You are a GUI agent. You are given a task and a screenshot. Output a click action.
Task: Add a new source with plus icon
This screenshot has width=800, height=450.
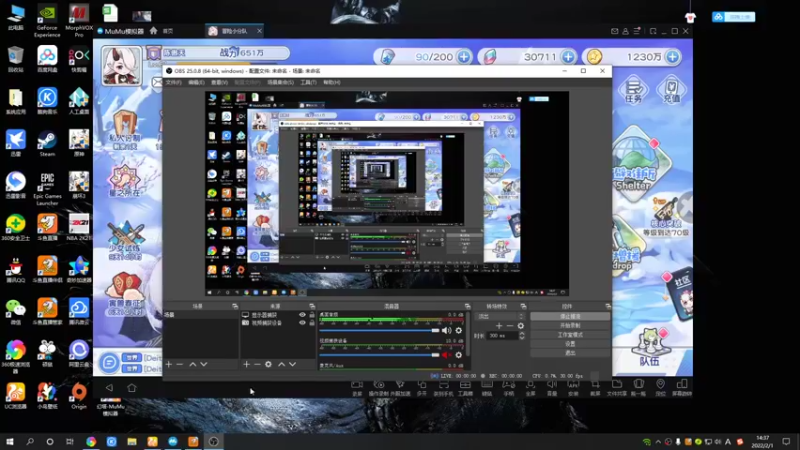pos(246,364)
